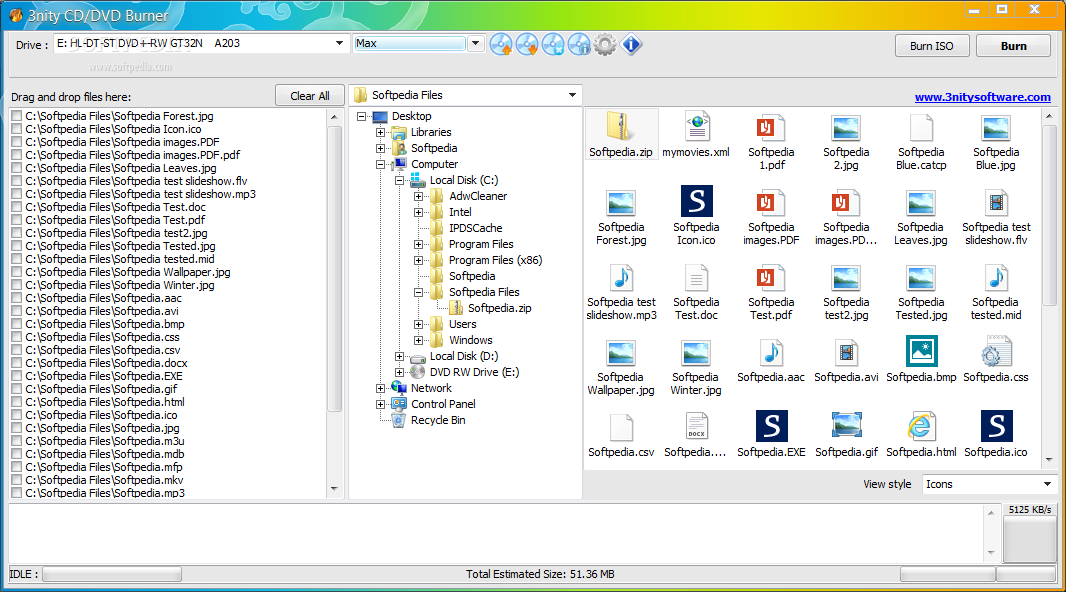Select the Softpedia Blue.catcp file icon
The width and height of the screenshot is (1066, 592).
(921, 128)
